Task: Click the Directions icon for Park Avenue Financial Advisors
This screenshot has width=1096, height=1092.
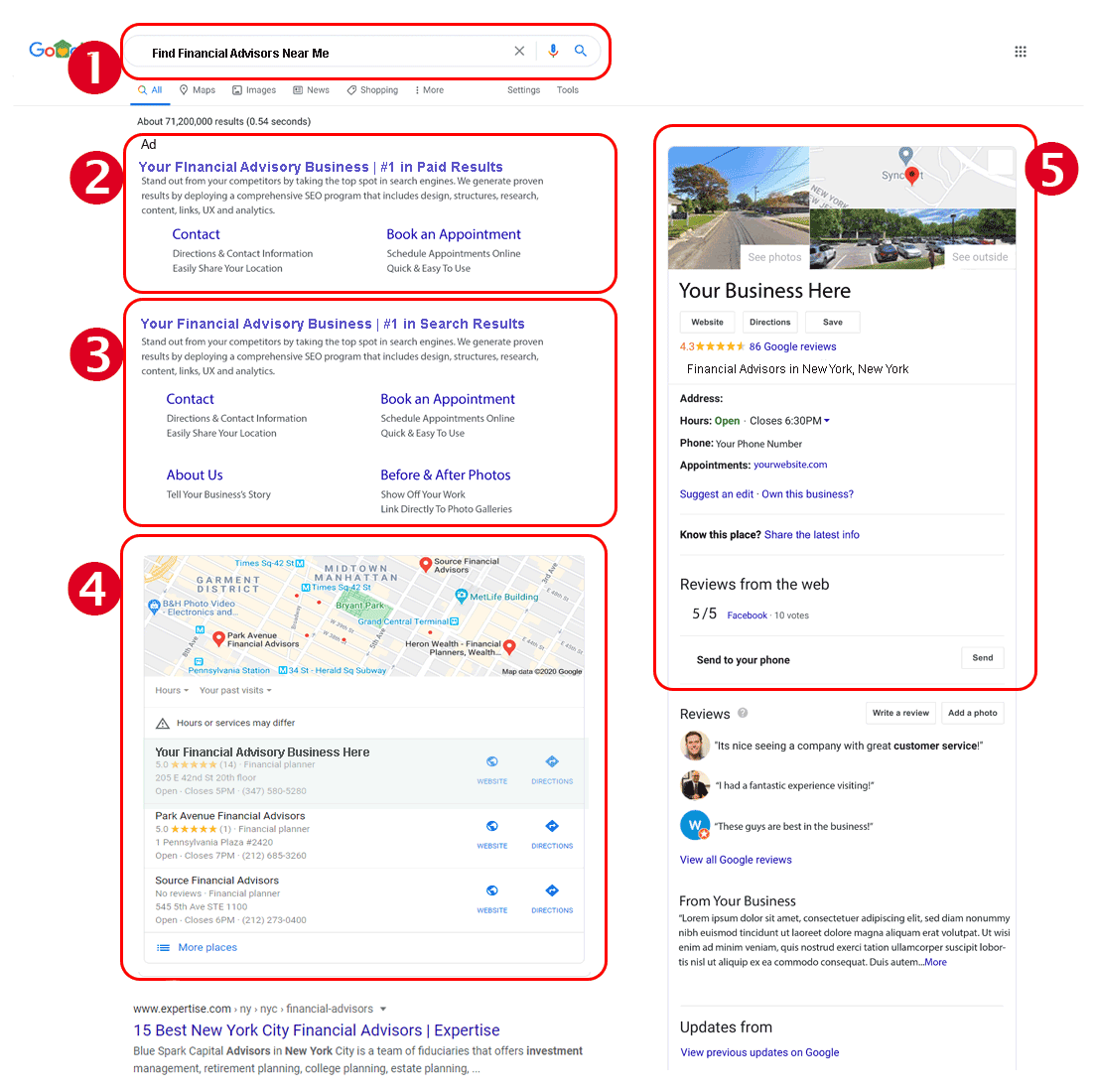Action: click(552, 826)
